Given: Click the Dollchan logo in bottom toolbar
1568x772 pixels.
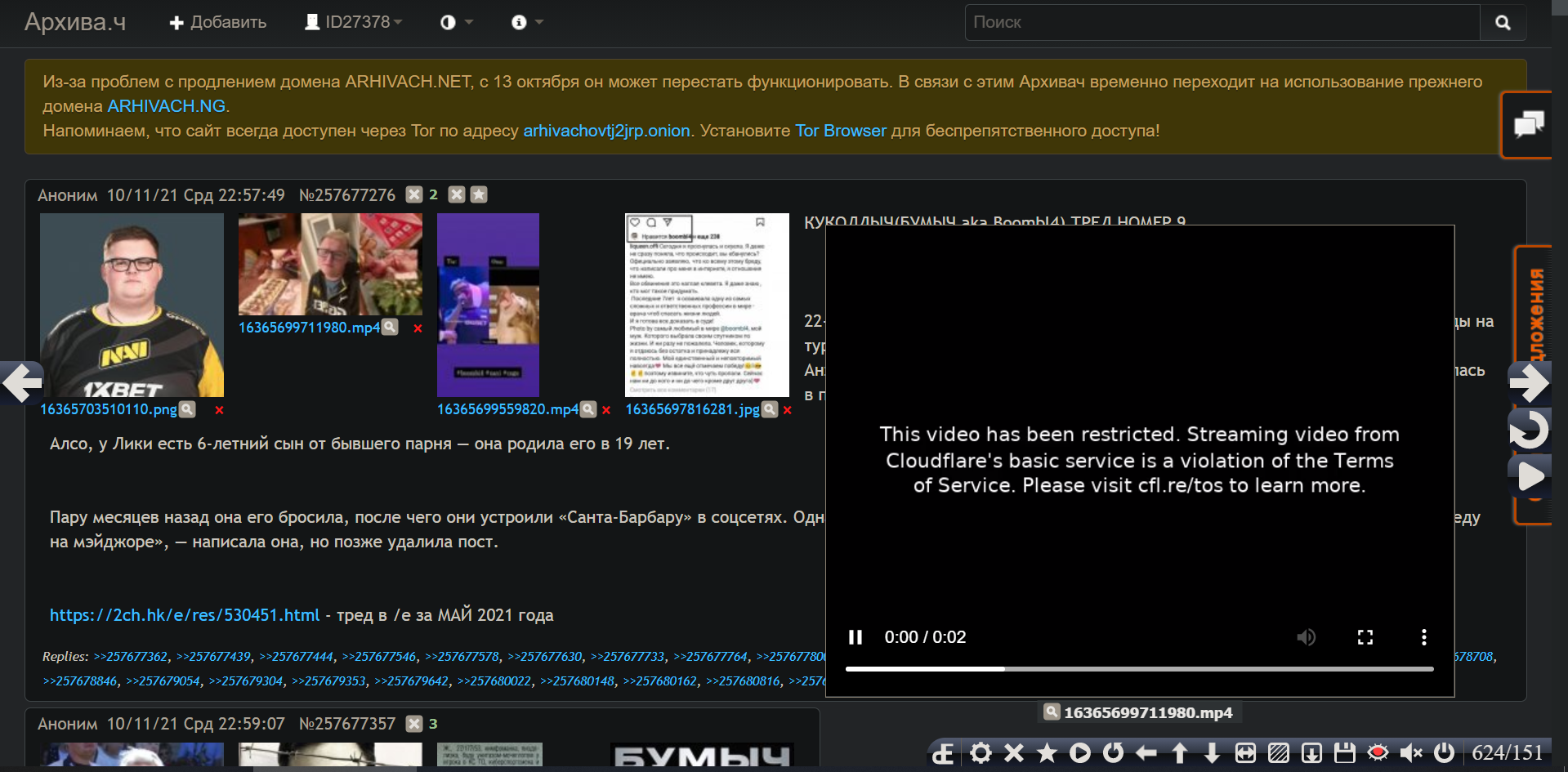Looking at the screenshot, I should 944,752.
